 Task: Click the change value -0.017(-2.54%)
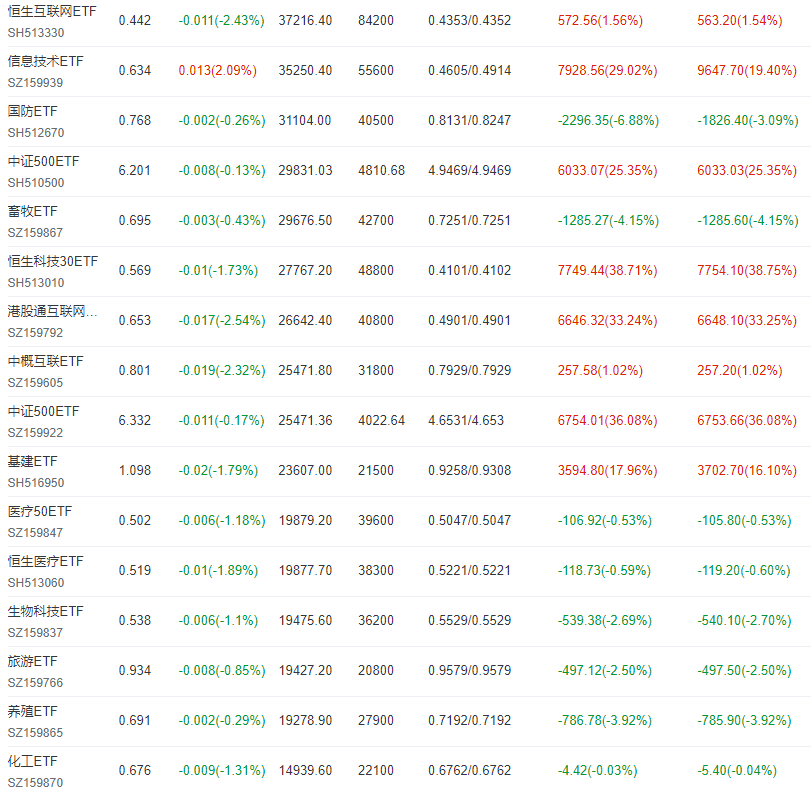click(222, 321)
